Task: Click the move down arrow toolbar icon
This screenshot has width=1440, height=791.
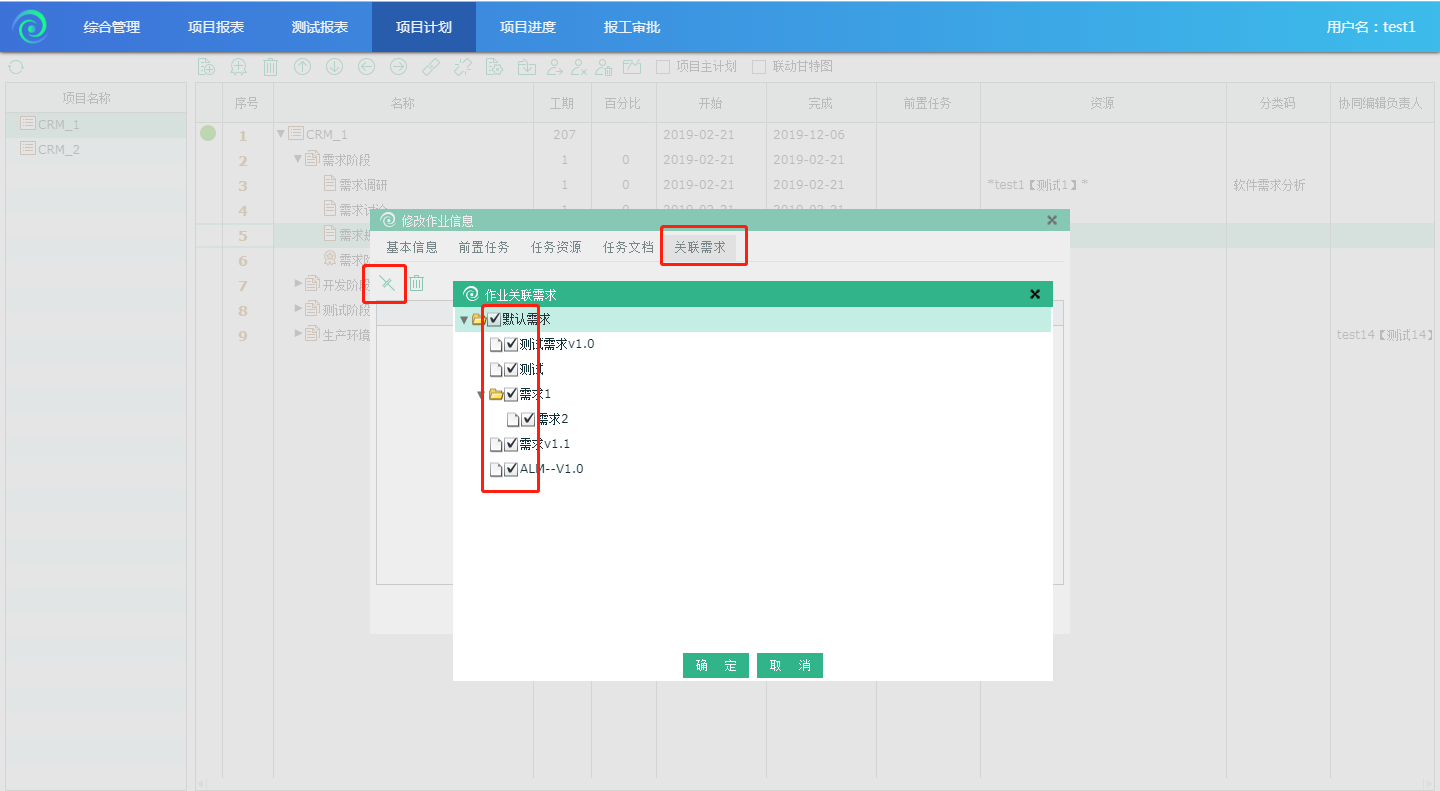Action: tap(334, 67)
